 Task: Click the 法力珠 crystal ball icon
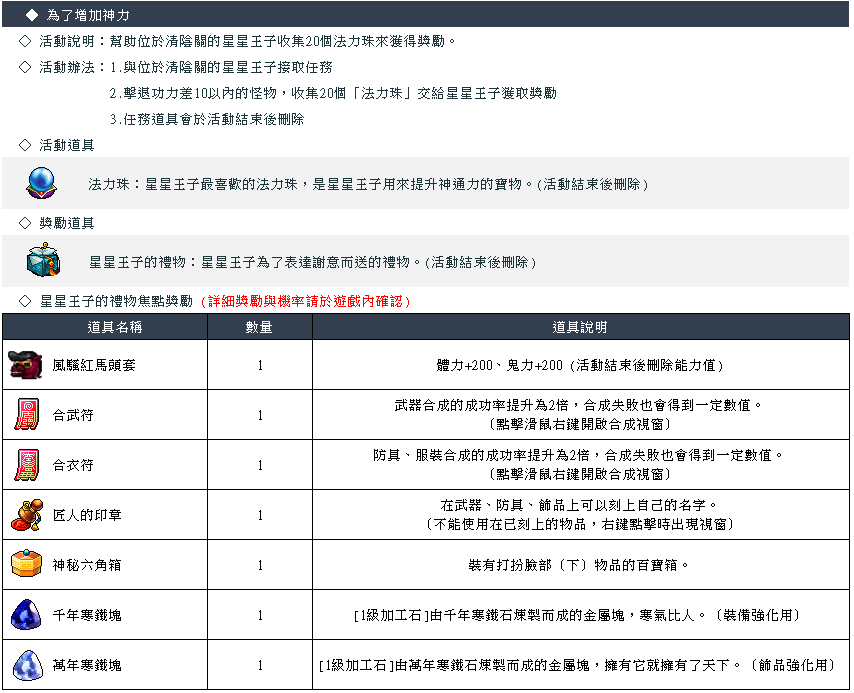point(45,183)
